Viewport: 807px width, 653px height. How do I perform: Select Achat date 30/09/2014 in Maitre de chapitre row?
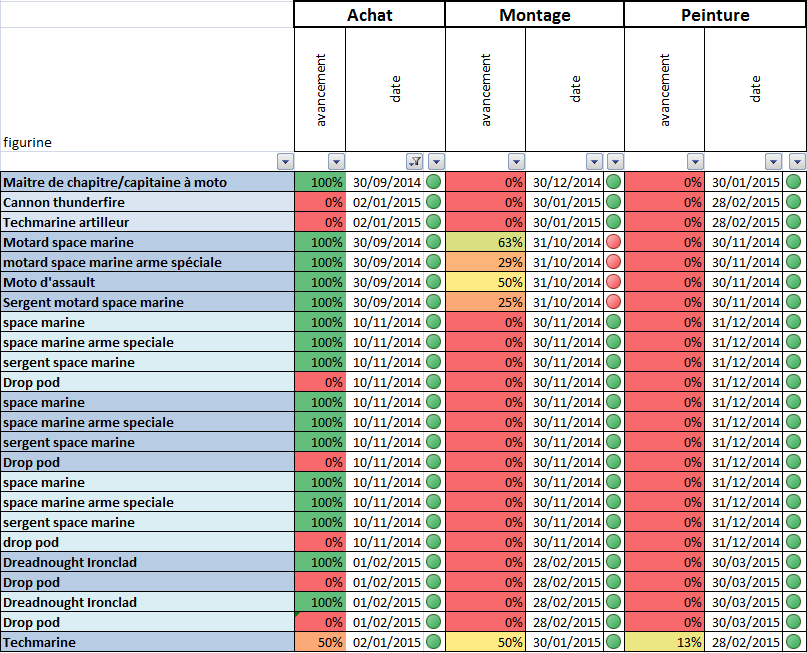click(385, 182)
